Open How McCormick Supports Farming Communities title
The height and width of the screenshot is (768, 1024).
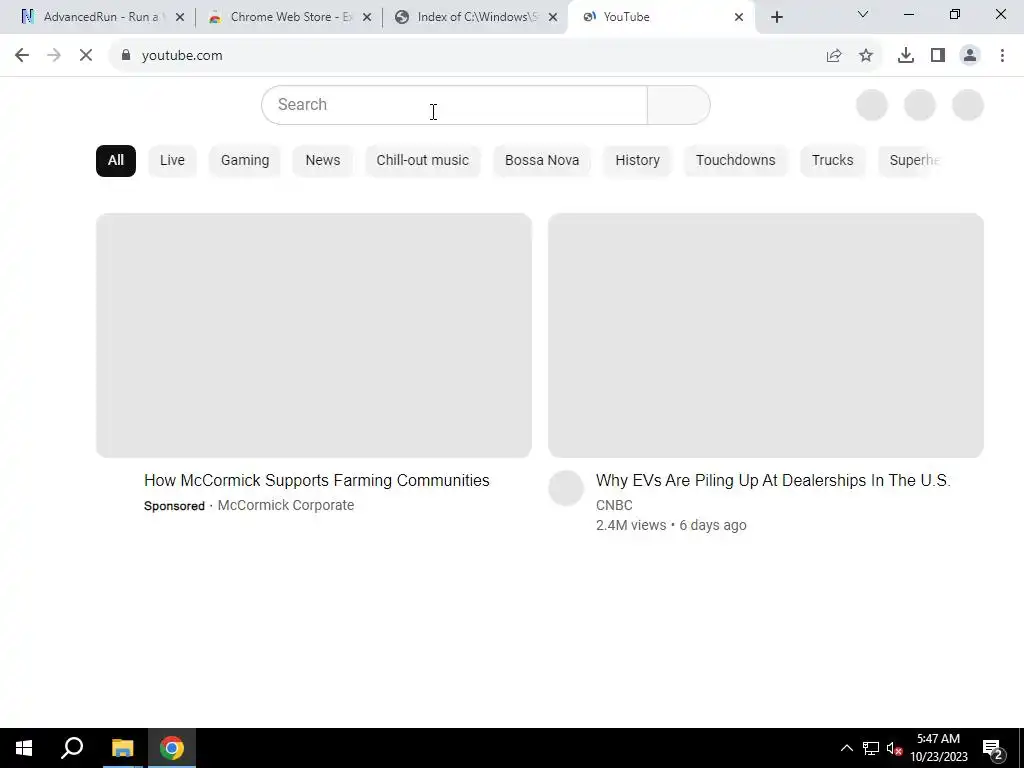[317, 481]
